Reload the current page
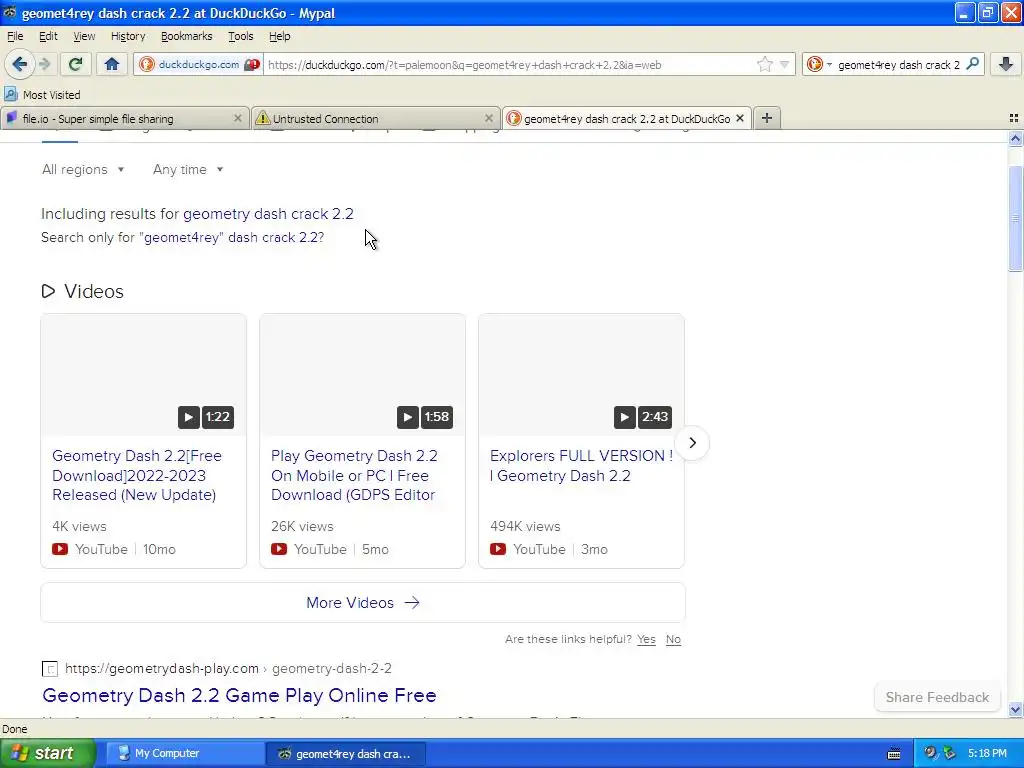The image size is (1024, 768). [x=76, y=64]
